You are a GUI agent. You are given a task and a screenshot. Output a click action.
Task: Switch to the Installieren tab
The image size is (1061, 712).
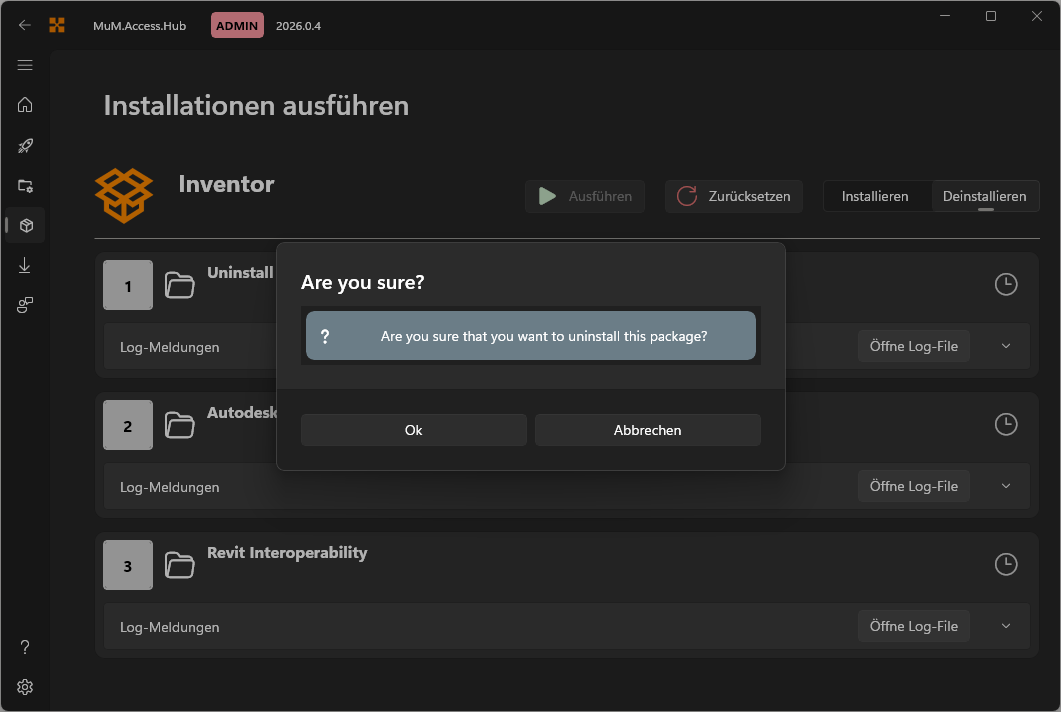pyautogui.click(x=877, y=196)
